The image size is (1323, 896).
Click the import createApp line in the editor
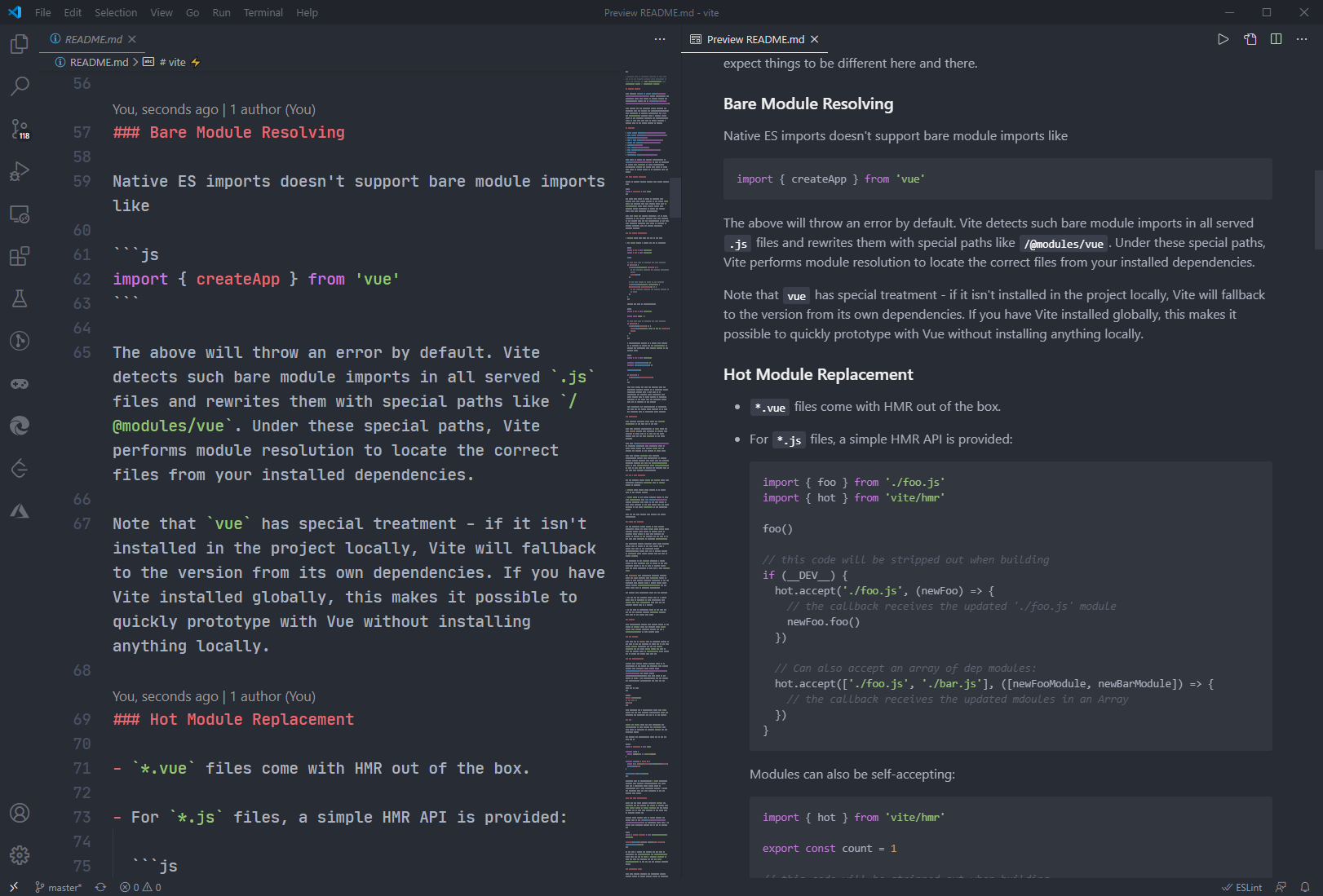(256, 279)
